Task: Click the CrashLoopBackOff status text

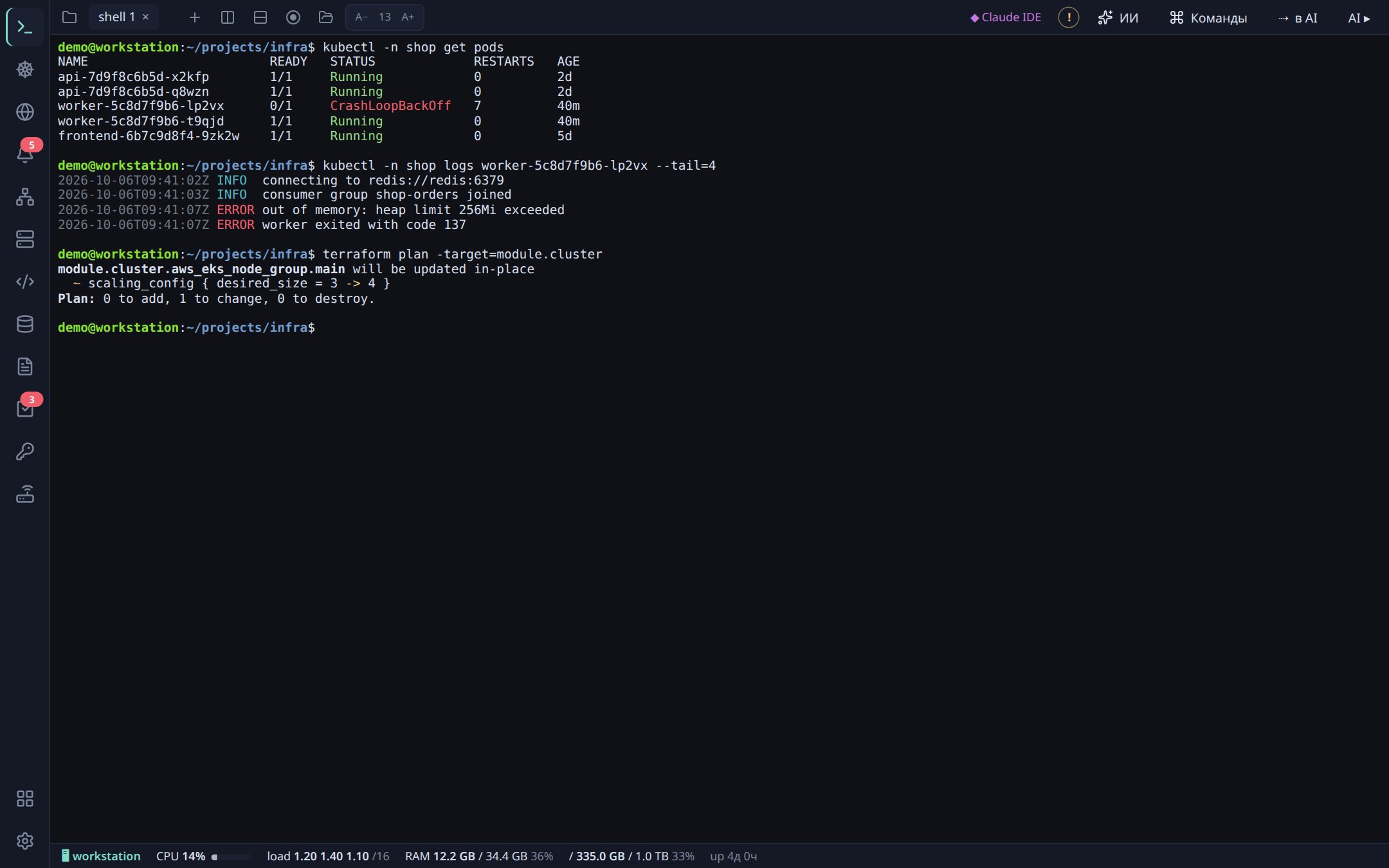Action: pos(390,106)
